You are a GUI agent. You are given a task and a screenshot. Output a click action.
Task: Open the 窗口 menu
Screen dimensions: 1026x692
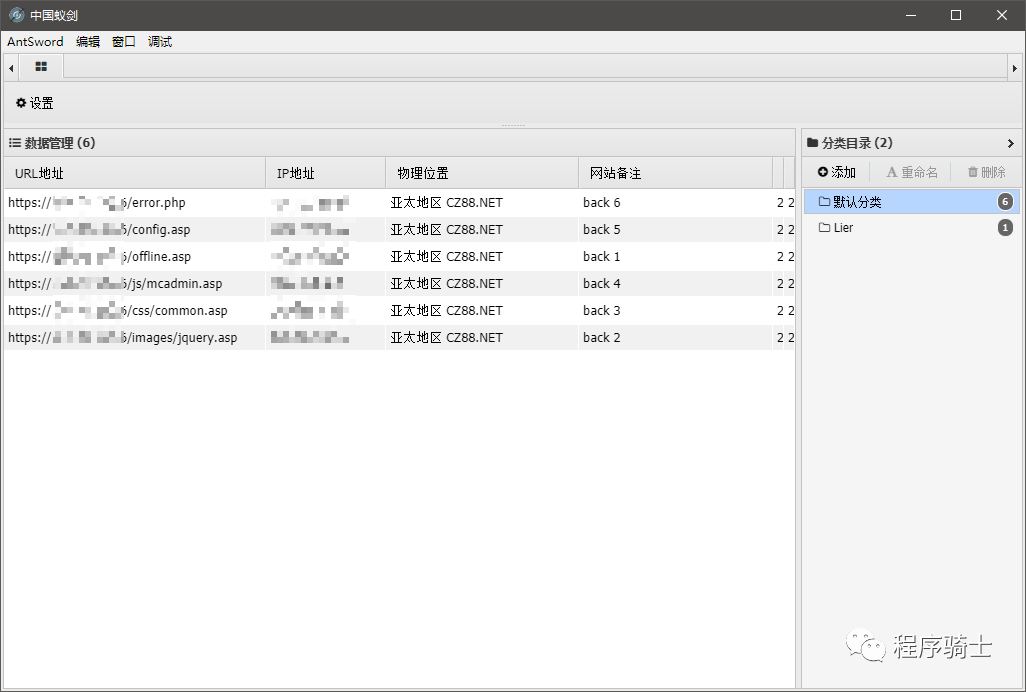point(124,42)
